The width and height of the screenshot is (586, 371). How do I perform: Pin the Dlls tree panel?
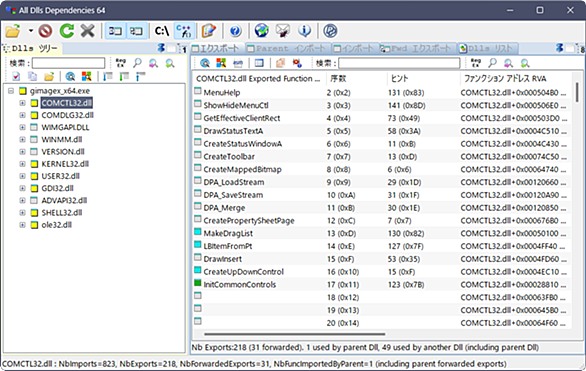coord(161,48)
